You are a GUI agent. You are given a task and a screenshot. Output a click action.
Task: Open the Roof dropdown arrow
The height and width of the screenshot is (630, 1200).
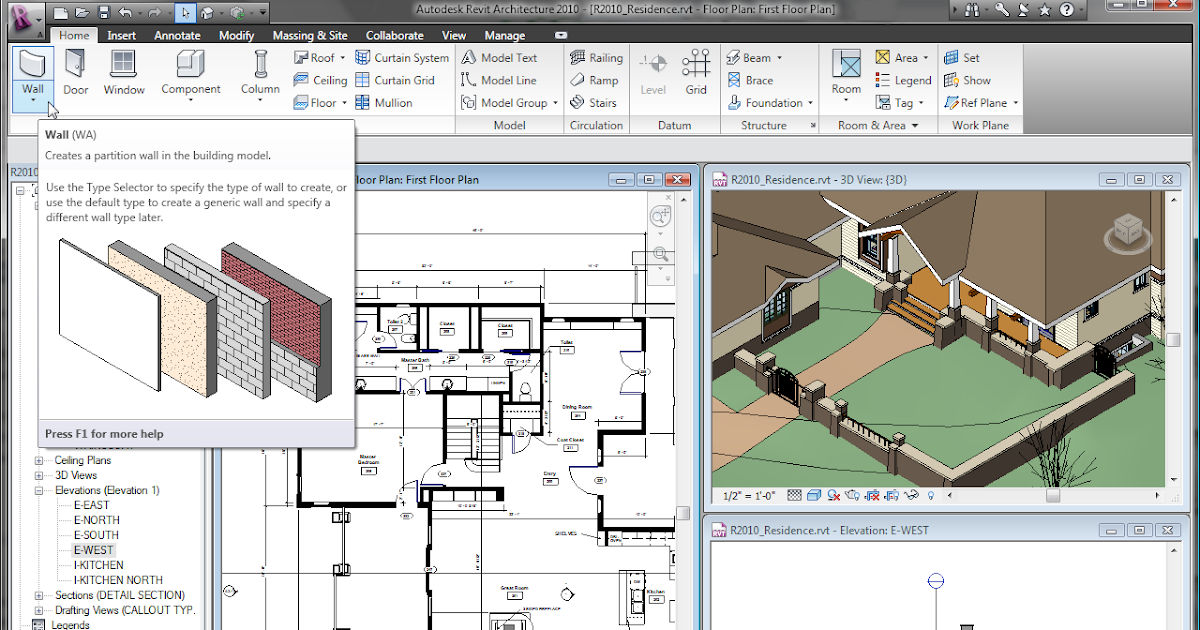pos(343,57)
